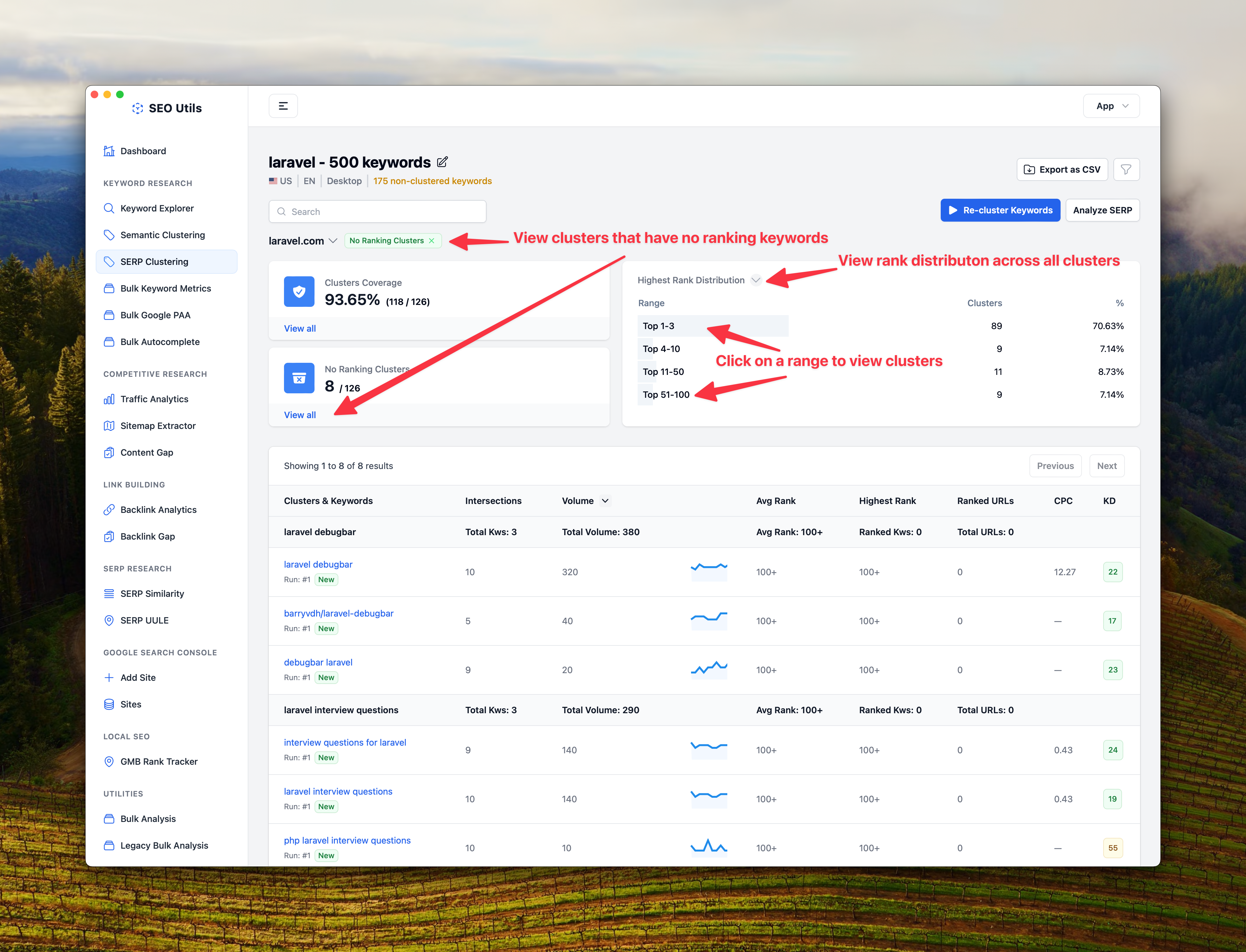Click the laravel debugbar trend sparkline

(x=708, y=571)
